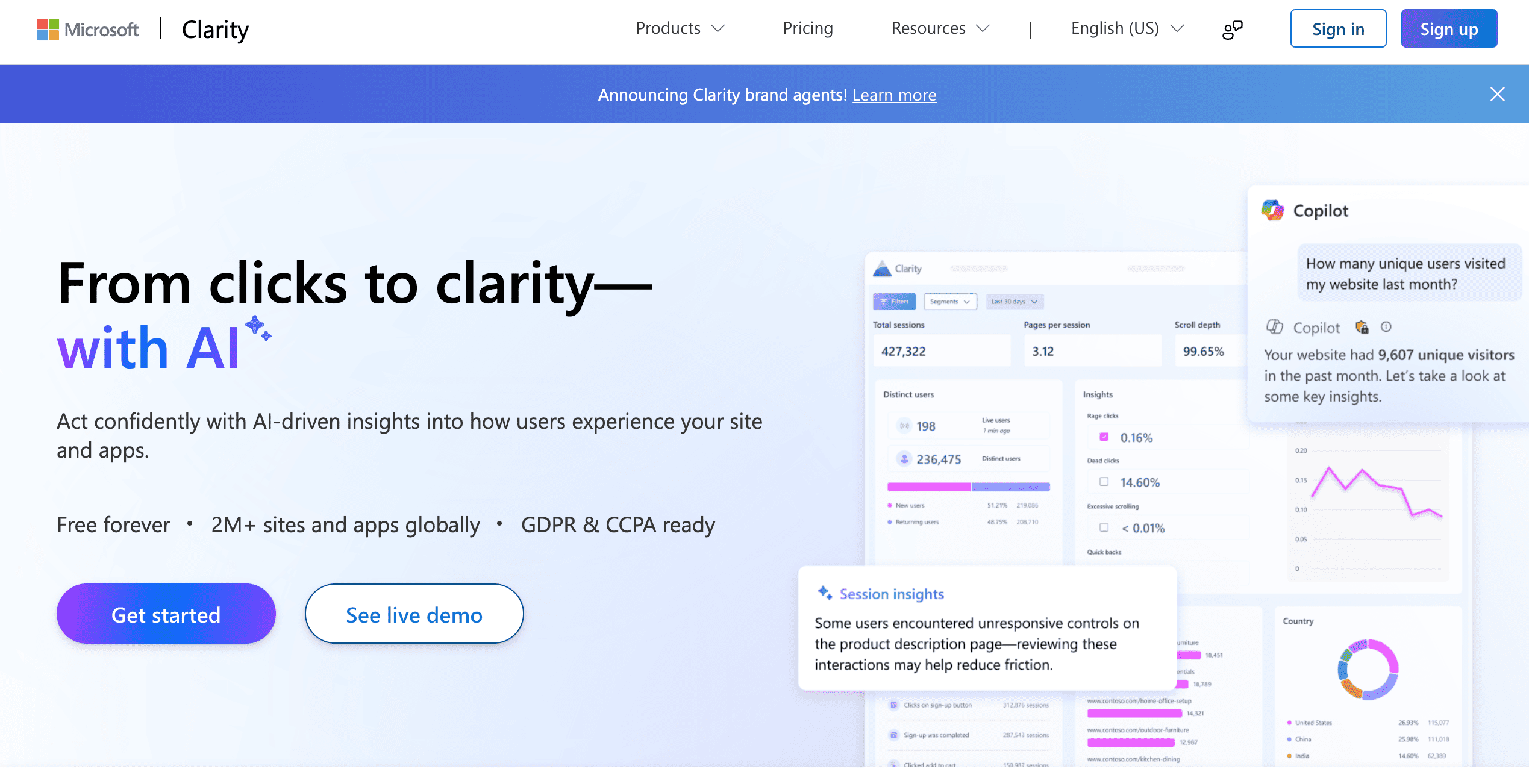Click the Session insights sparkle icon

click(825, 593)
